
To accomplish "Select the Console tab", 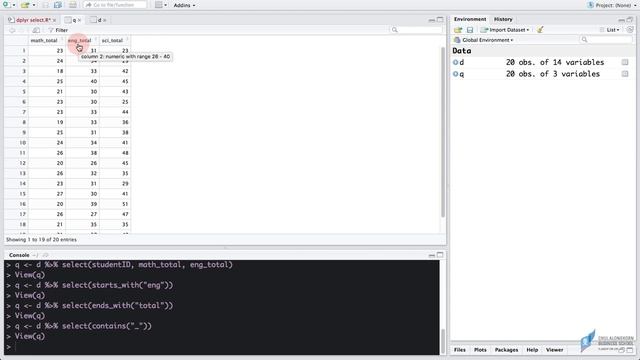I will (x=19, y=255).
